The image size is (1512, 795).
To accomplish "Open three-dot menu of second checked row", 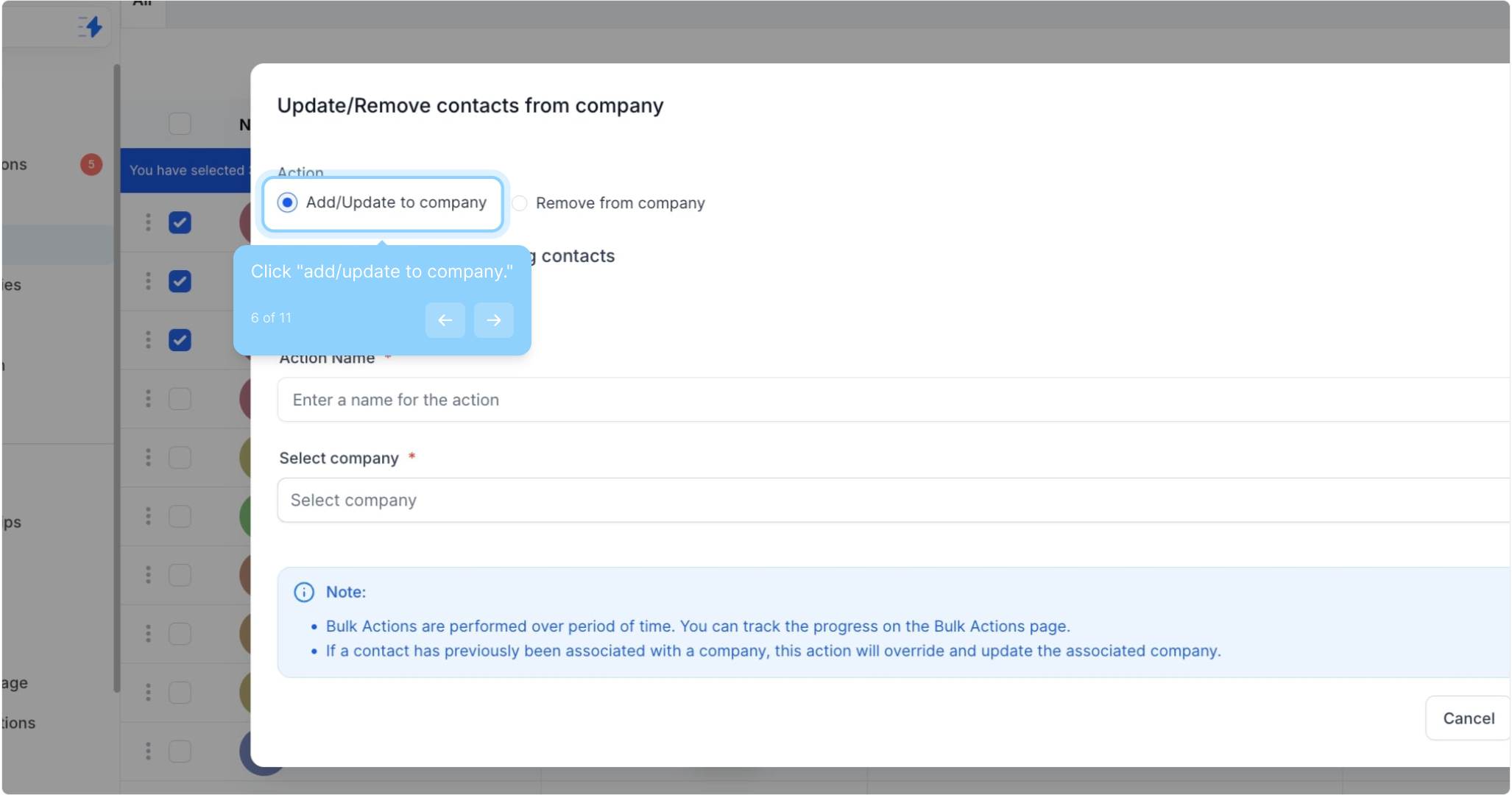I will click(x=148, y=281).
